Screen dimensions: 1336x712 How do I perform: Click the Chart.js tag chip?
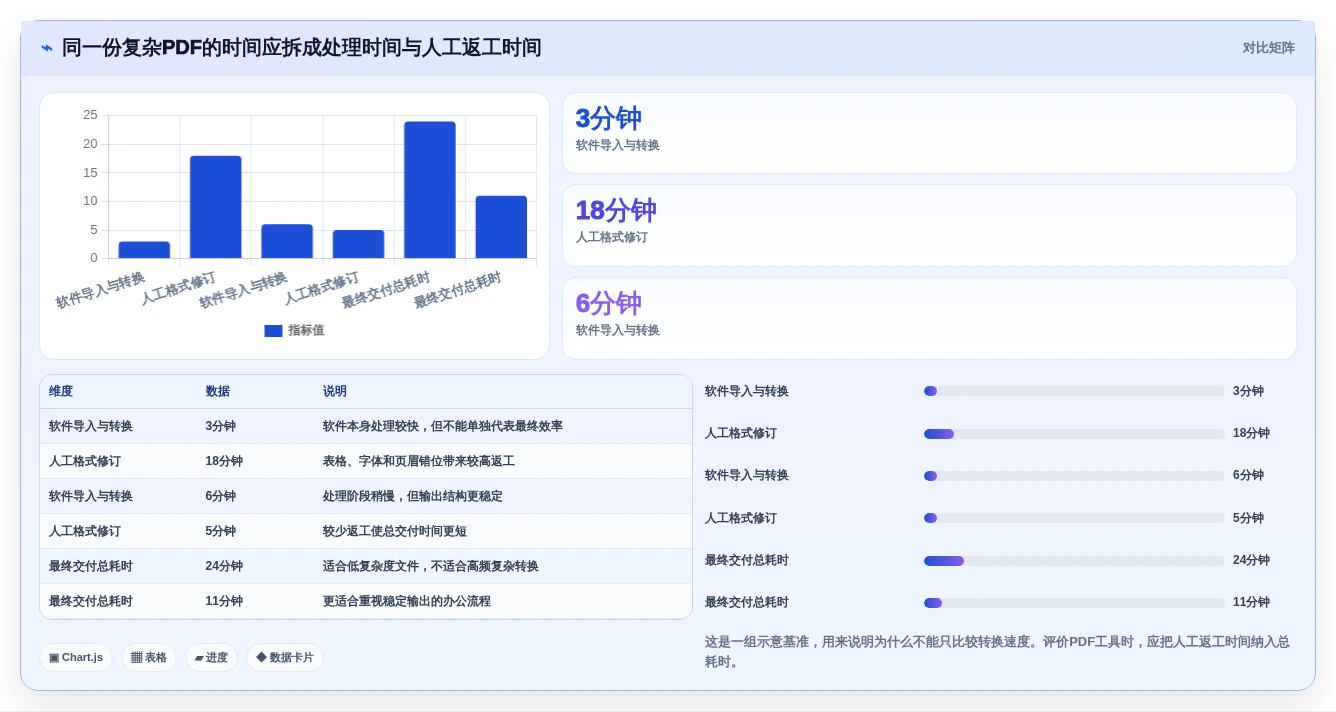tap(76, 657)
